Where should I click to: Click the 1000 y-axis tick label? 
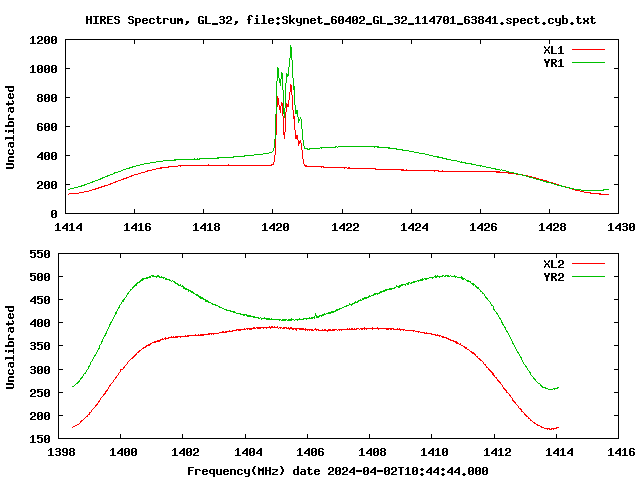pos(43,69)
